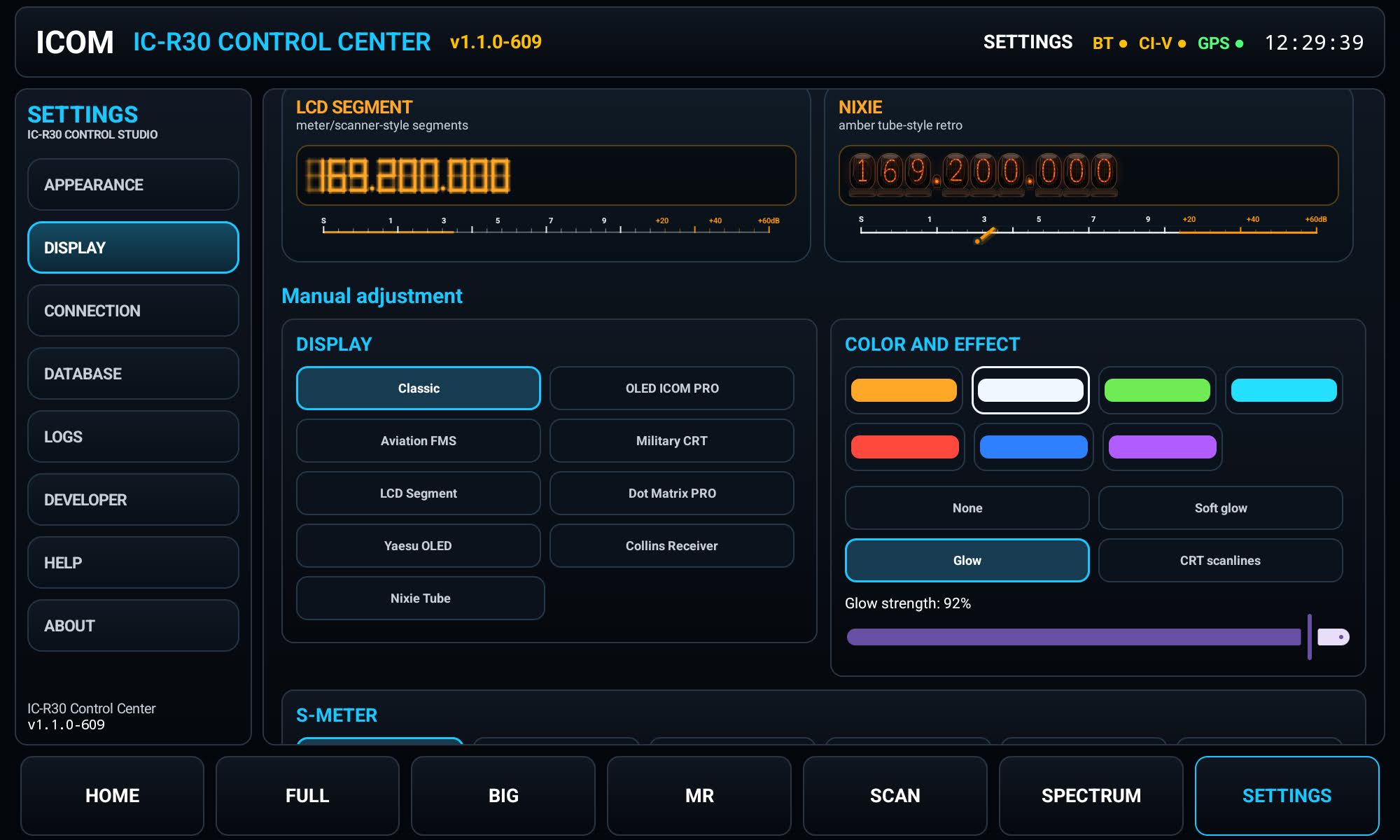1400x840 pixels.
Task: Select the Military CRT display style
Action: (x=672, y=441)
